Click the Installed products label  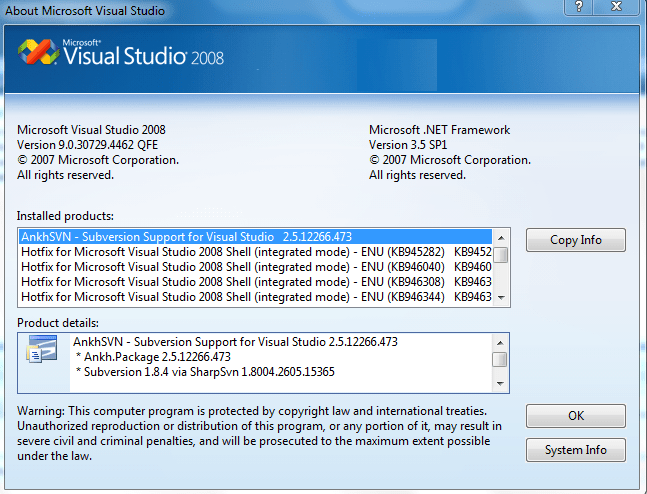(65, 216)
